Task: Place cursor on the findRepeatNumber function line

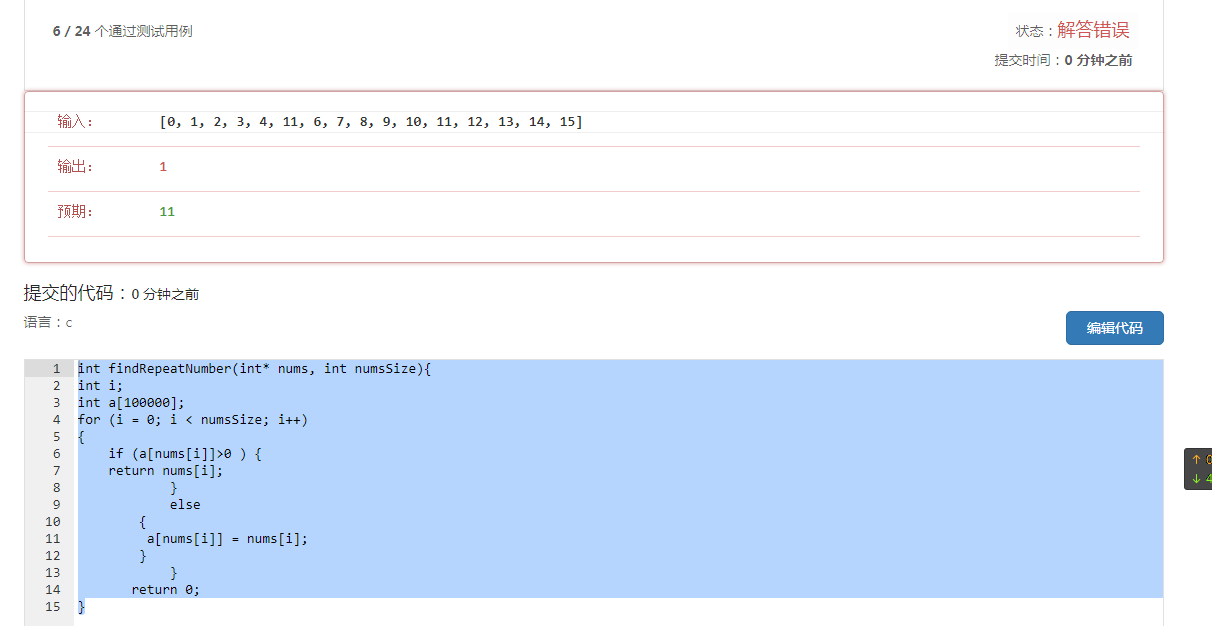Action: click(x=254, y=369)
